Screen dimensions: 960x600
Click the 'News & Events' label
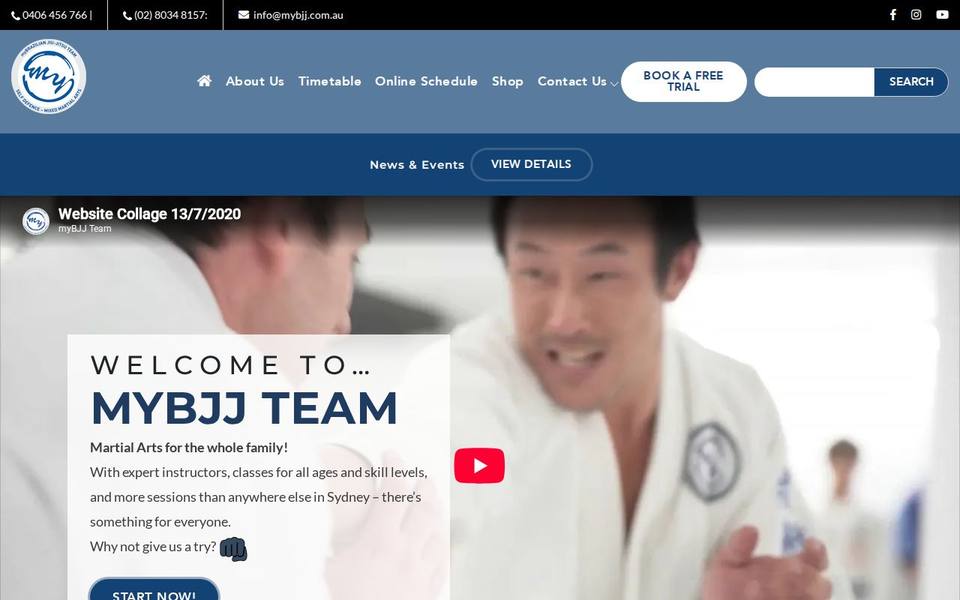click(x=417, y=165)
